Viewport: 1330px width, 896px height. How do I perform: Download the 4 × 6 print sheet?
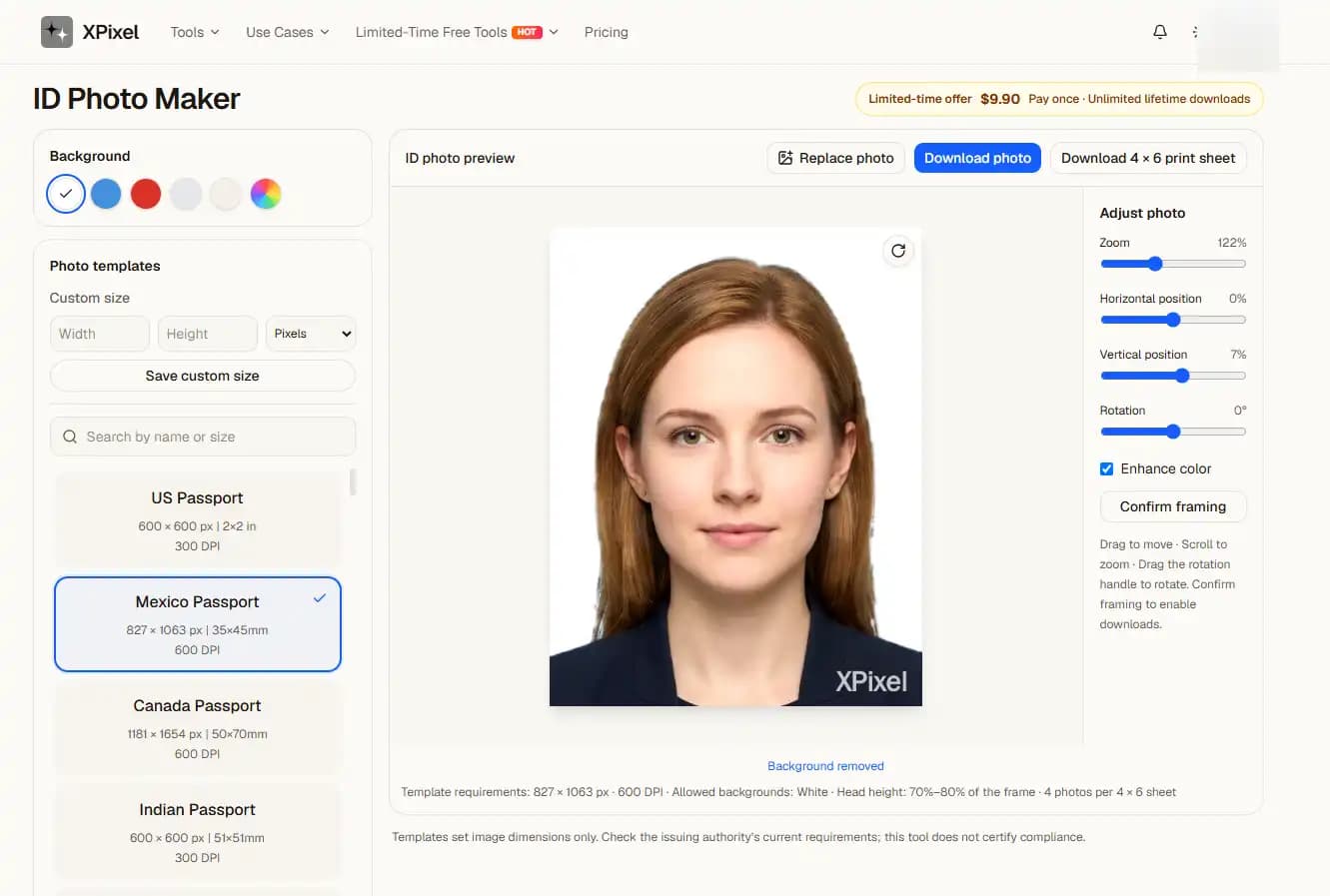pos(1148,158)
